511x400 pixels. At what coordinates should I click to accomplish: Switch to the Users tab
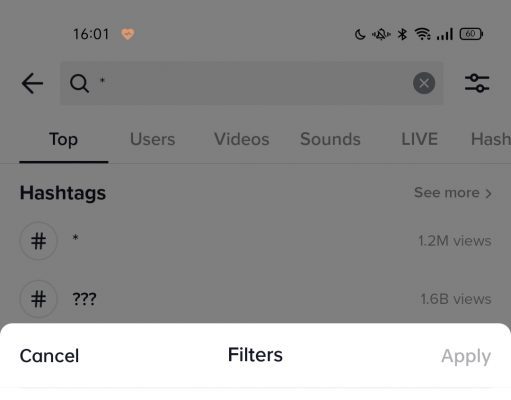coord(152,139)
